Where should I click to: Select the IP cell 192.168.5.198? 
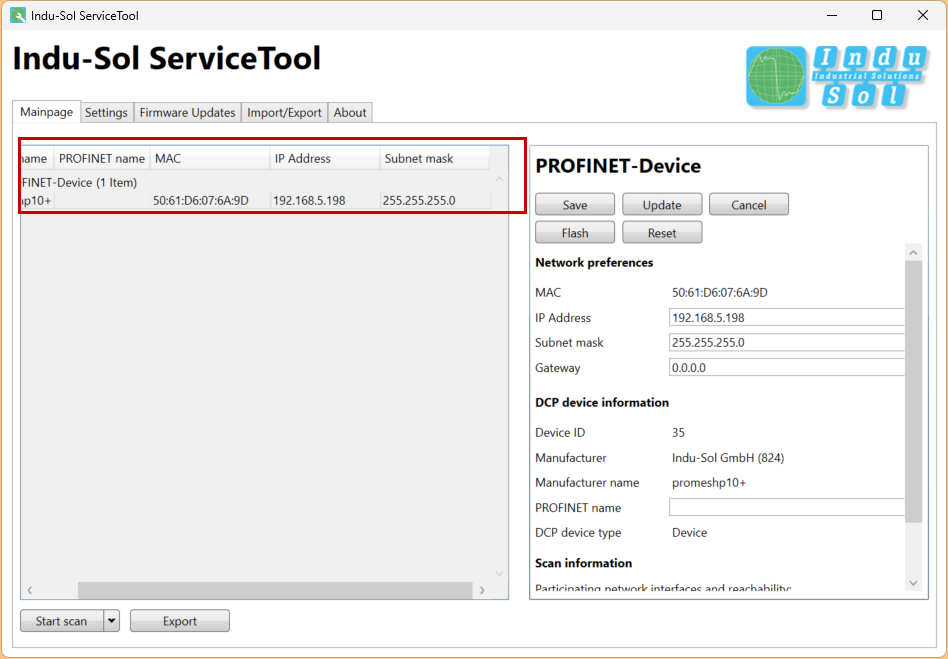pyautogui.click(x=309, y=201)
